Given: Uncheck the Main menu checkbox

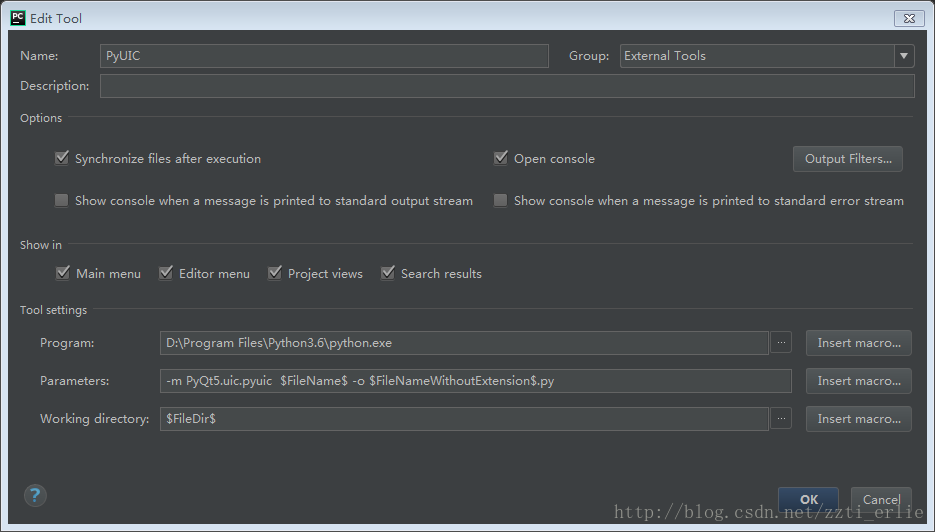Looking at the screenshot, I should point(62,273).
